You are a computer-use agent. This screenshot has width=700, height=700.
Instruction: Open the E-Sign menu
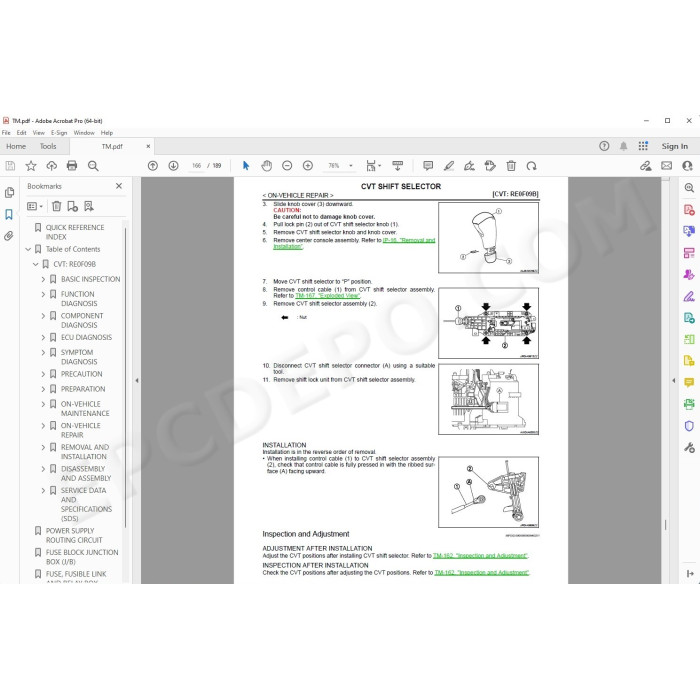click(x=59, y=133)
